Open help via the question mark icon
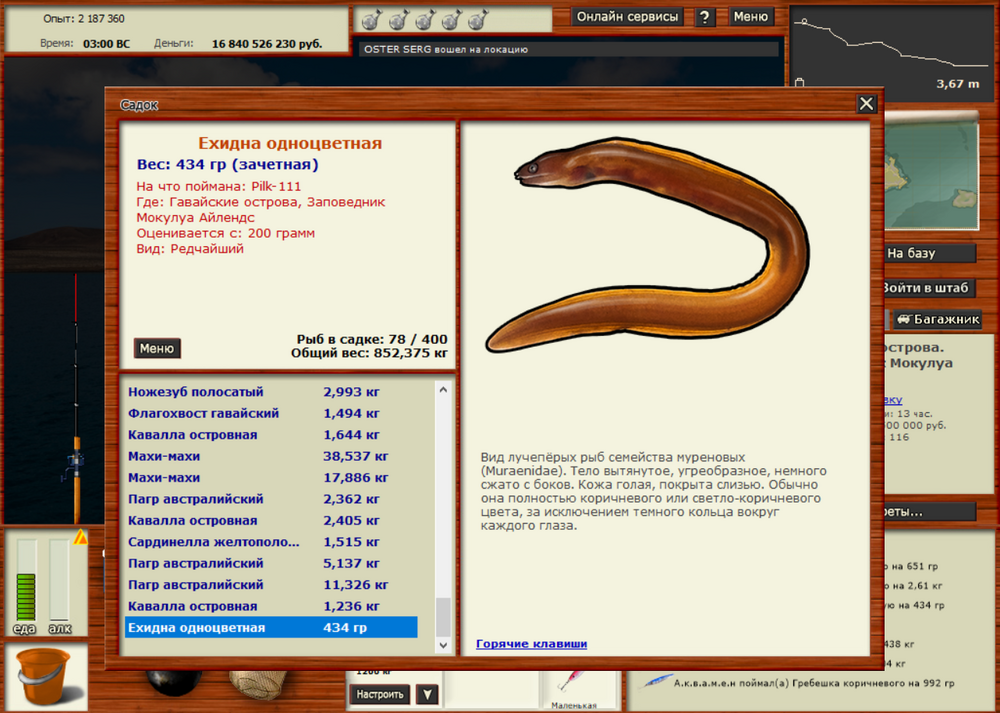Screen dimensions: 1000x713 [705, 16]
